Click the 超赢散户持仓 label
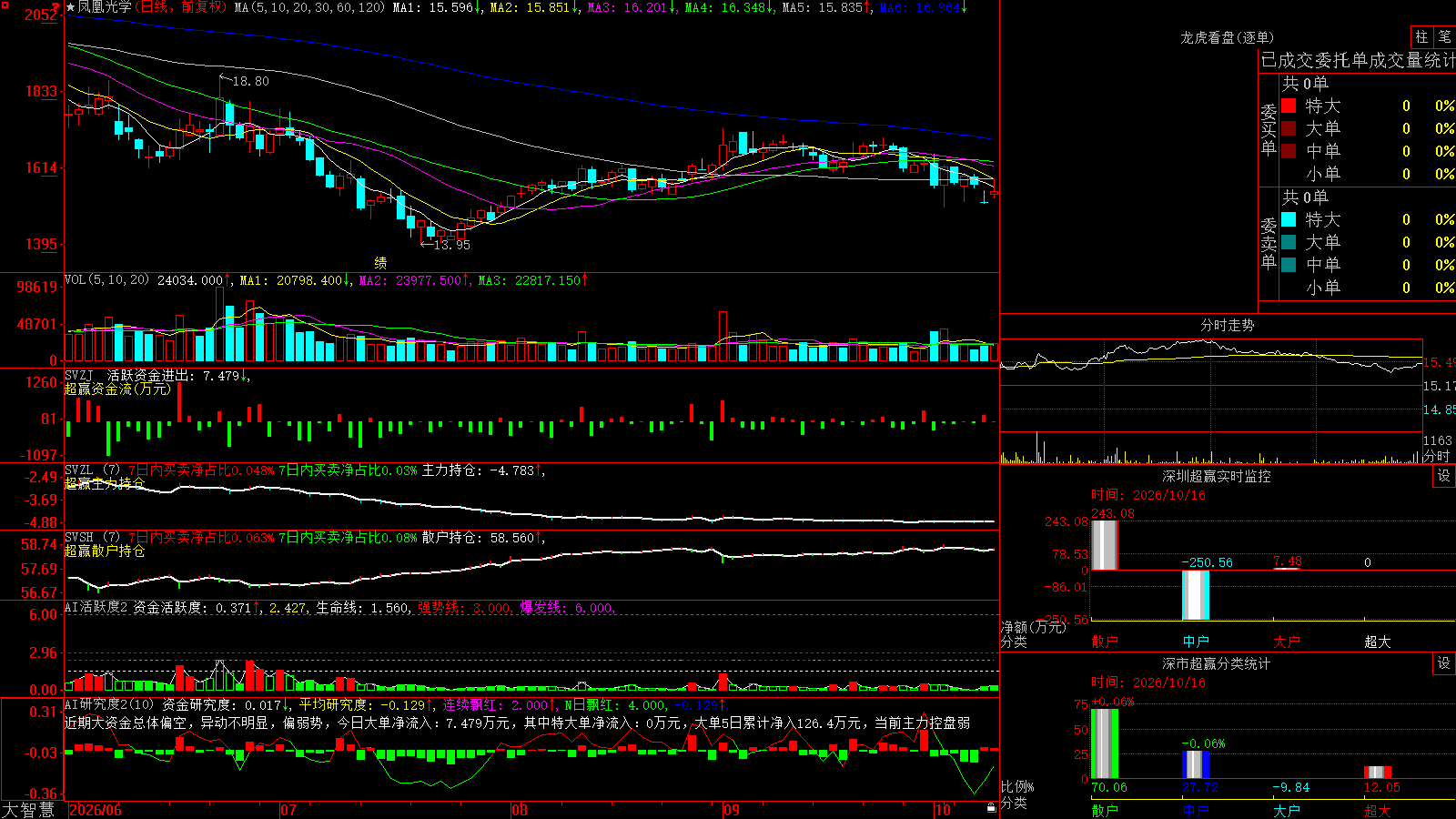The width and height of the screenshot is (1456, 819). pyautogui.click(x=105, y=551)
